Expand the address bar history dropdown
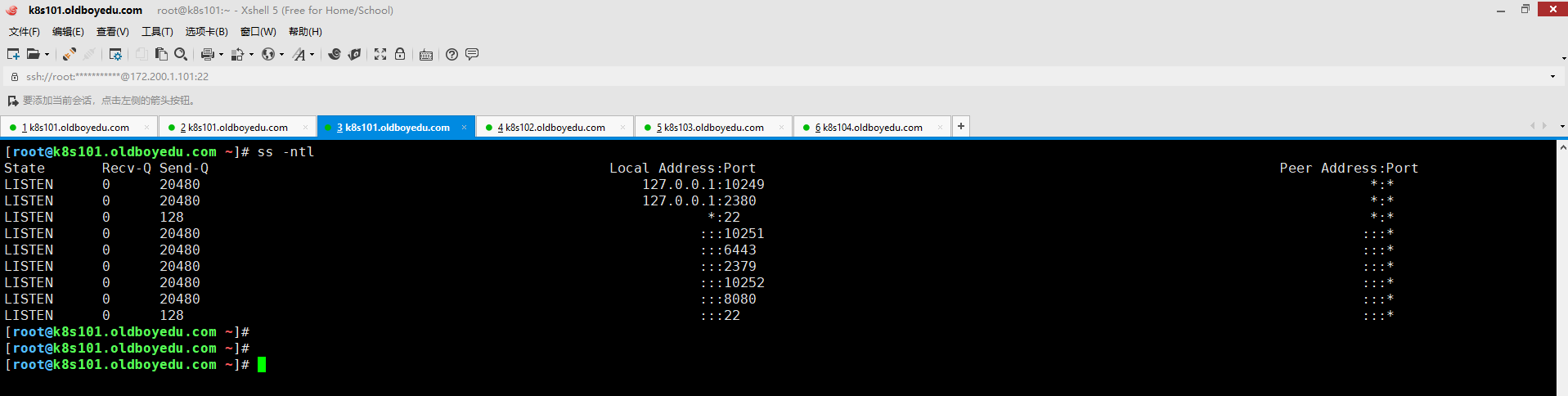Image resolution: width=1568 pixels, height=396 pixels. [x=1552, y=77]
